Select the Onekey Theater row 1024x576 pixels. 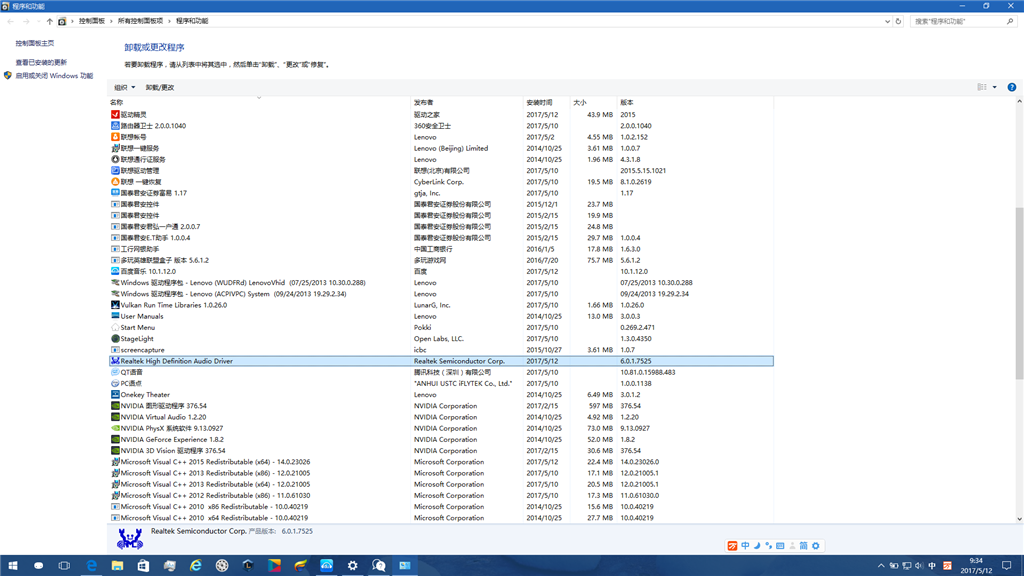click(441, 394)
